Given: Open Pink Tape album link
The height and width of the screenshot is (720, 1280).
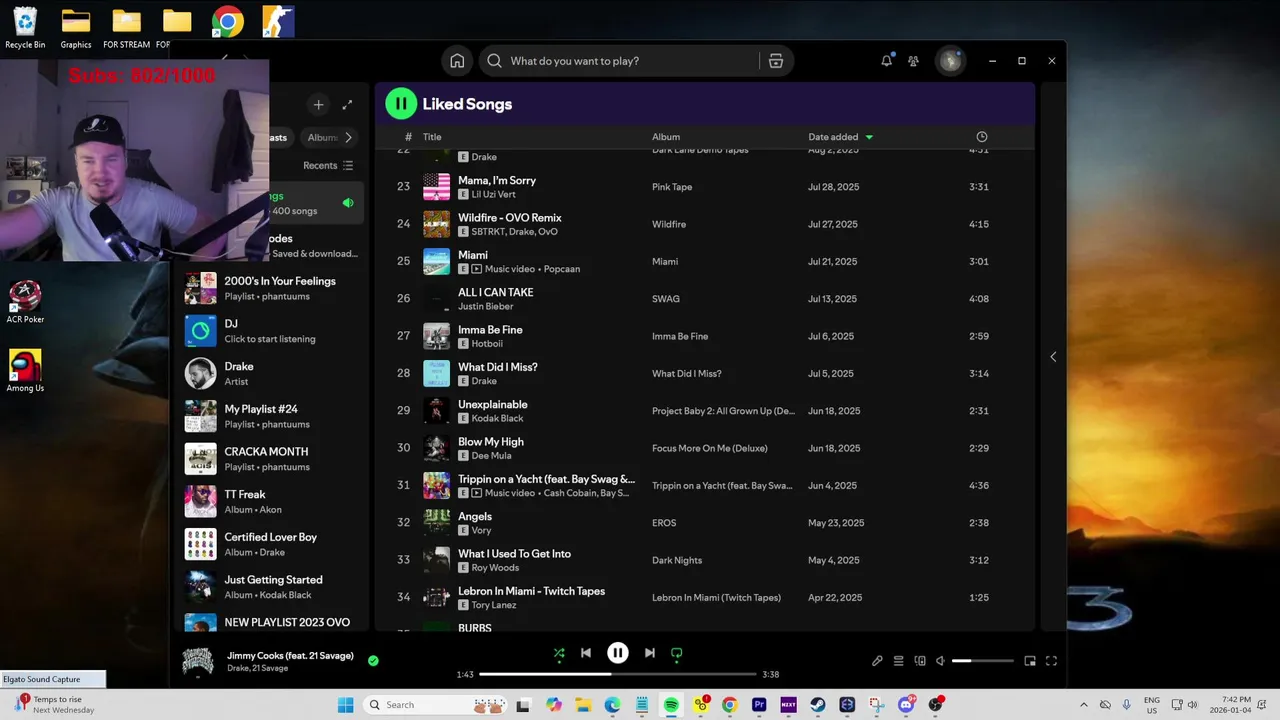Looking at the screenshot, I should click(x=672, y=187).
